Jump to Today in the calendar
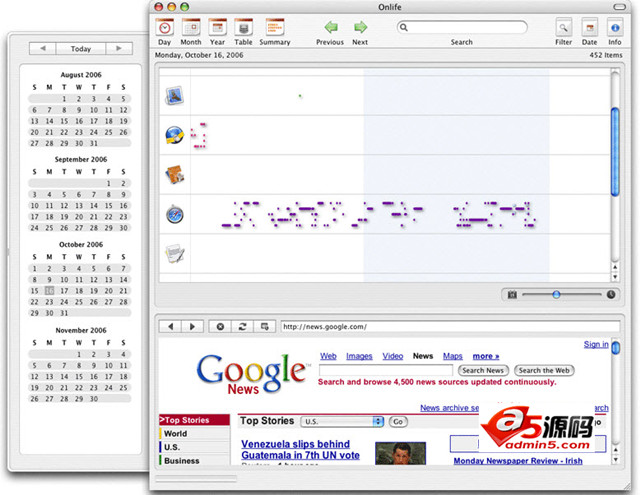Image resolution: width=640 pixels, height=495 pixels. pos(81,49)
